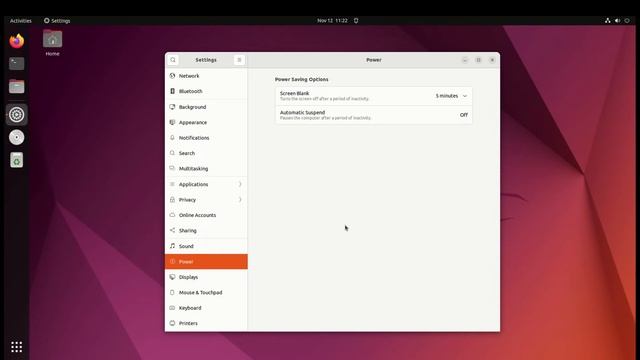Viewport: 640px width, 360px height.
Task: Click the search icon in Settings header
Action: pyautogui.click(x=173, y=60)
